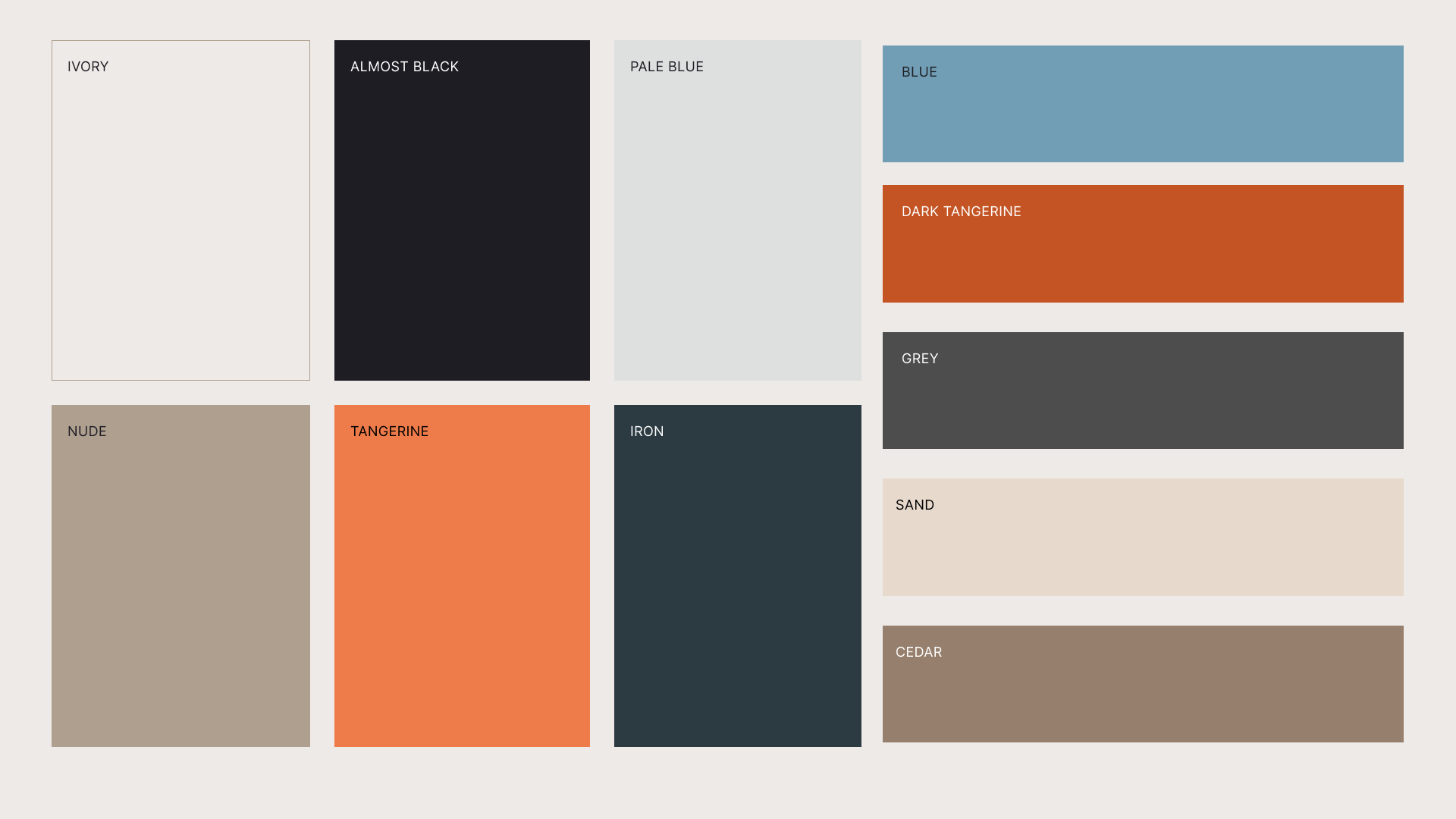Click the IRON text label
The image size is (1456, 819).
coord(647,431)
